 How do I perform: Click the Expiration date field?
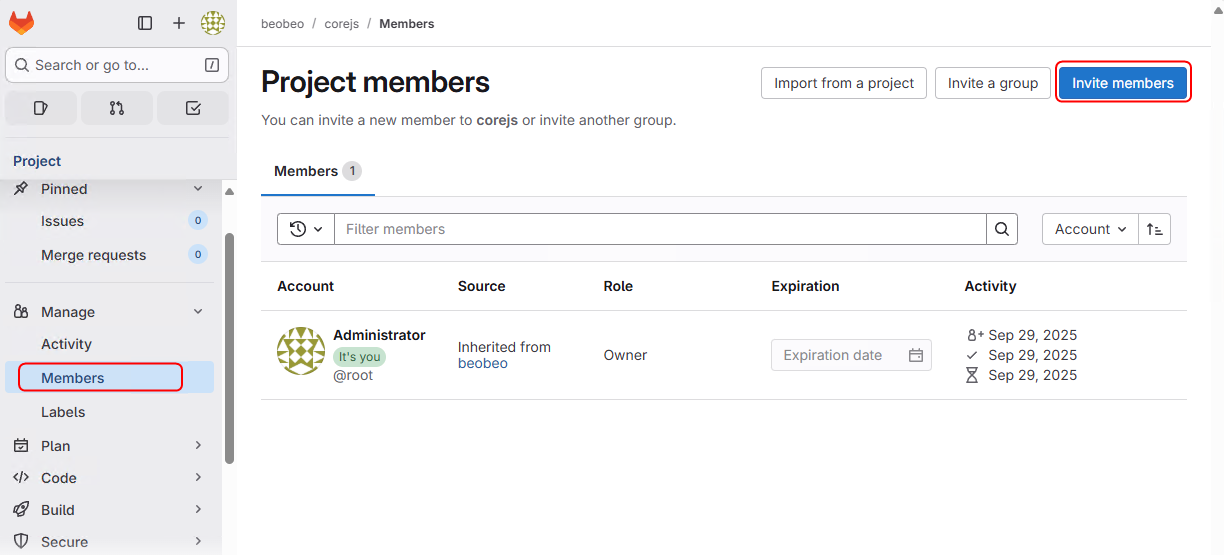click(x=840, y=355)
